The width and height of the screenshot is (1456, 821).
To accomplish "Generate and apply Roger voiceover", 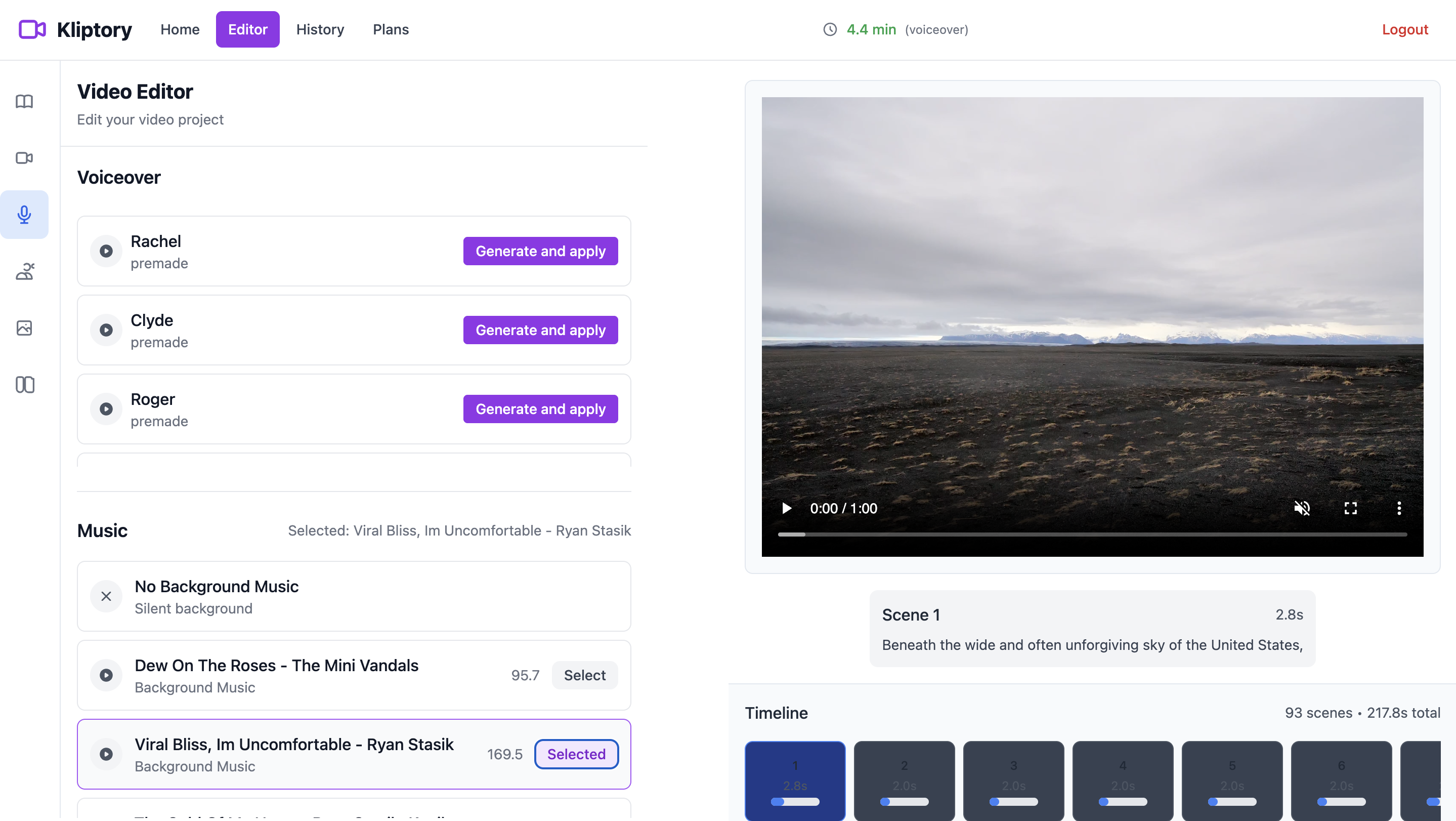I will coord(540,409).
